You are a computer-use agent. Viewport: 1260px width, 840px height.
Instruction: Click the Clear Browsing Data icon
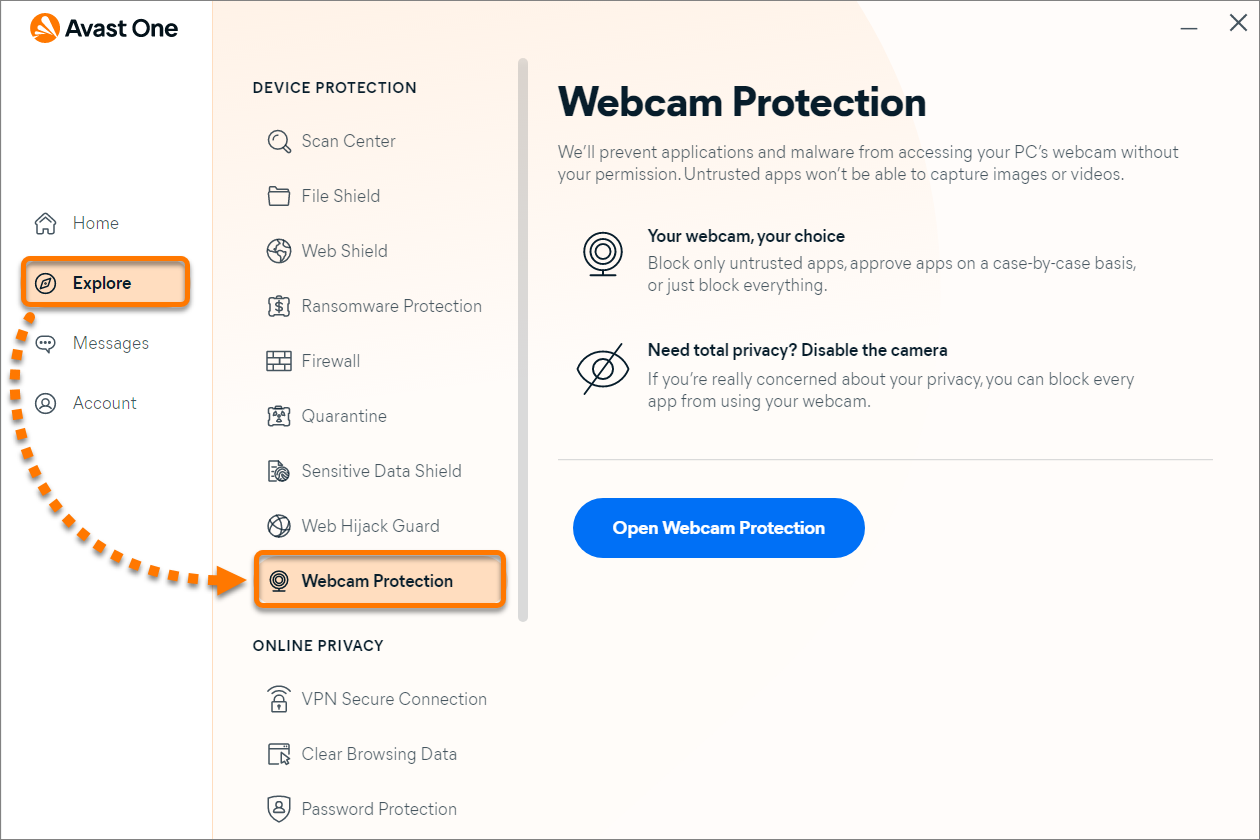(x=279, y=754)
